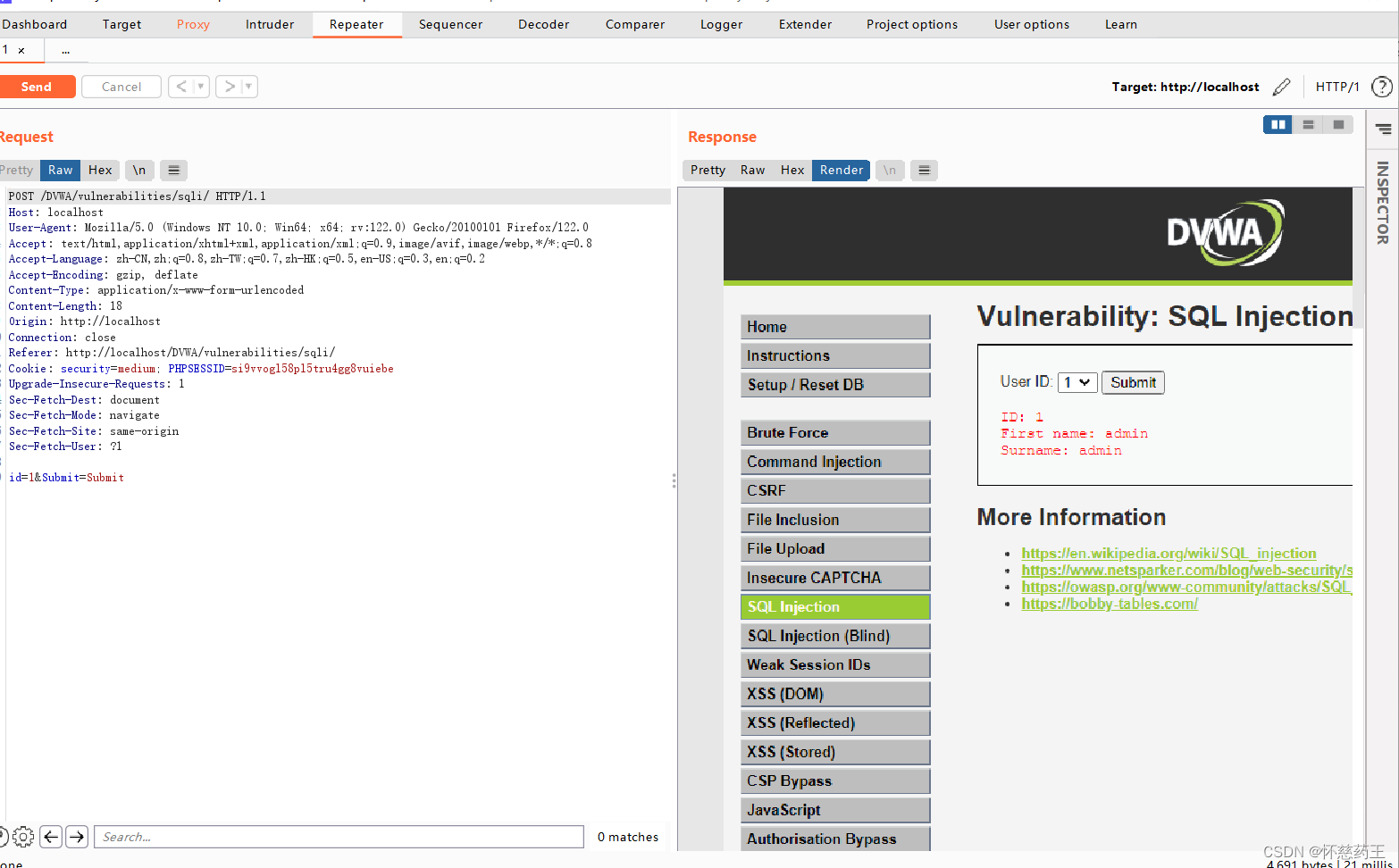Edit target with the pencil icon
The height and width of the screenshot is (868, 1399).
[1281, 87]
